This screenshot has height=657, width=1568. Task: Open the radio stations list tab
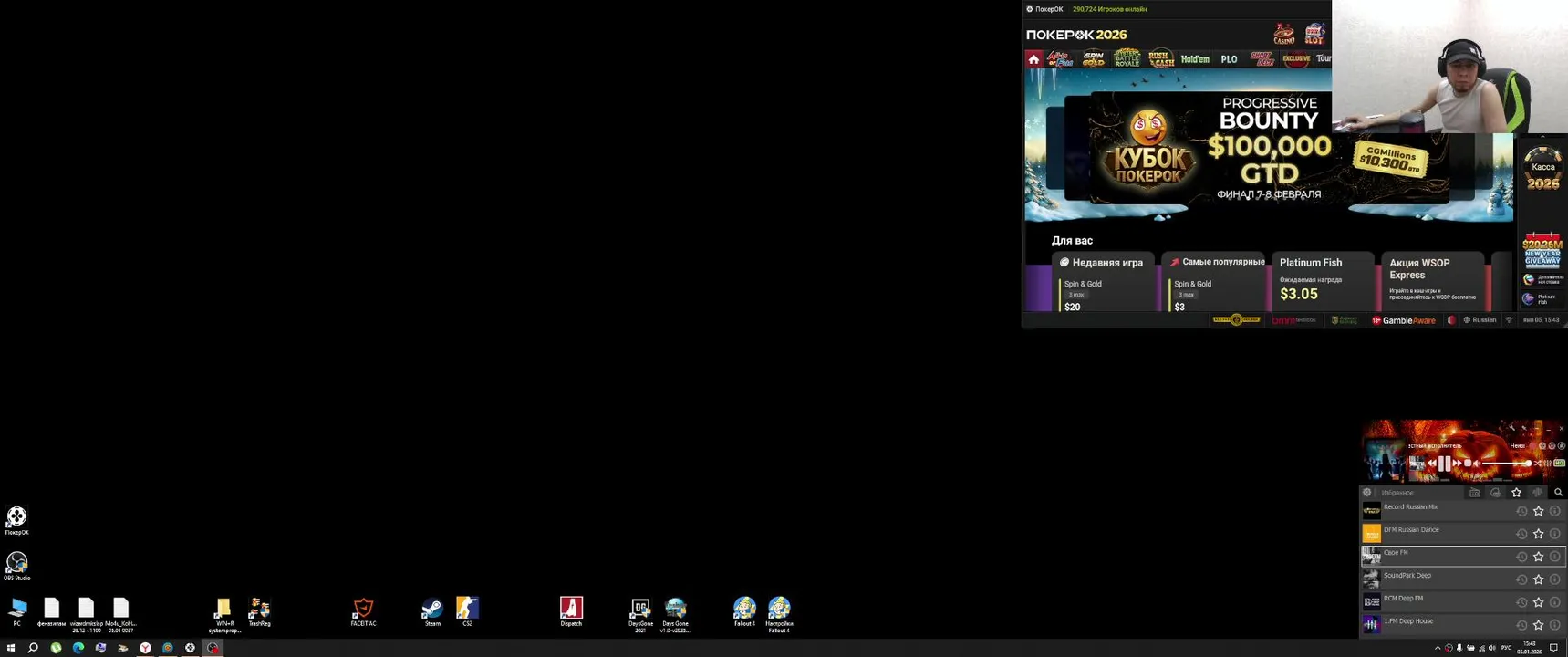tap(1474, 493)
